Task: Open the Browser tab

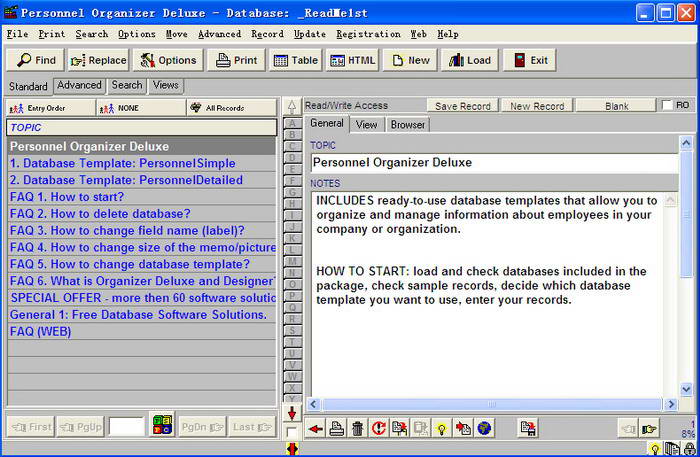Action: point(408,125)
